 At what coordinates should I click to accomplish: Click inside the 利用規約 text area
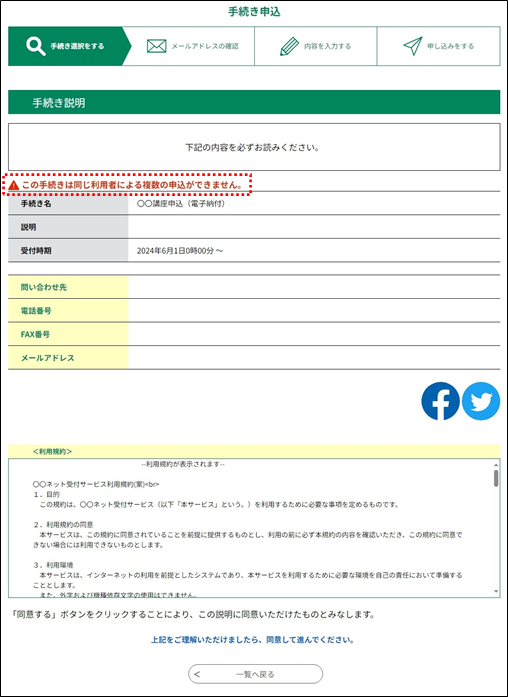click(x=251, y=528)
